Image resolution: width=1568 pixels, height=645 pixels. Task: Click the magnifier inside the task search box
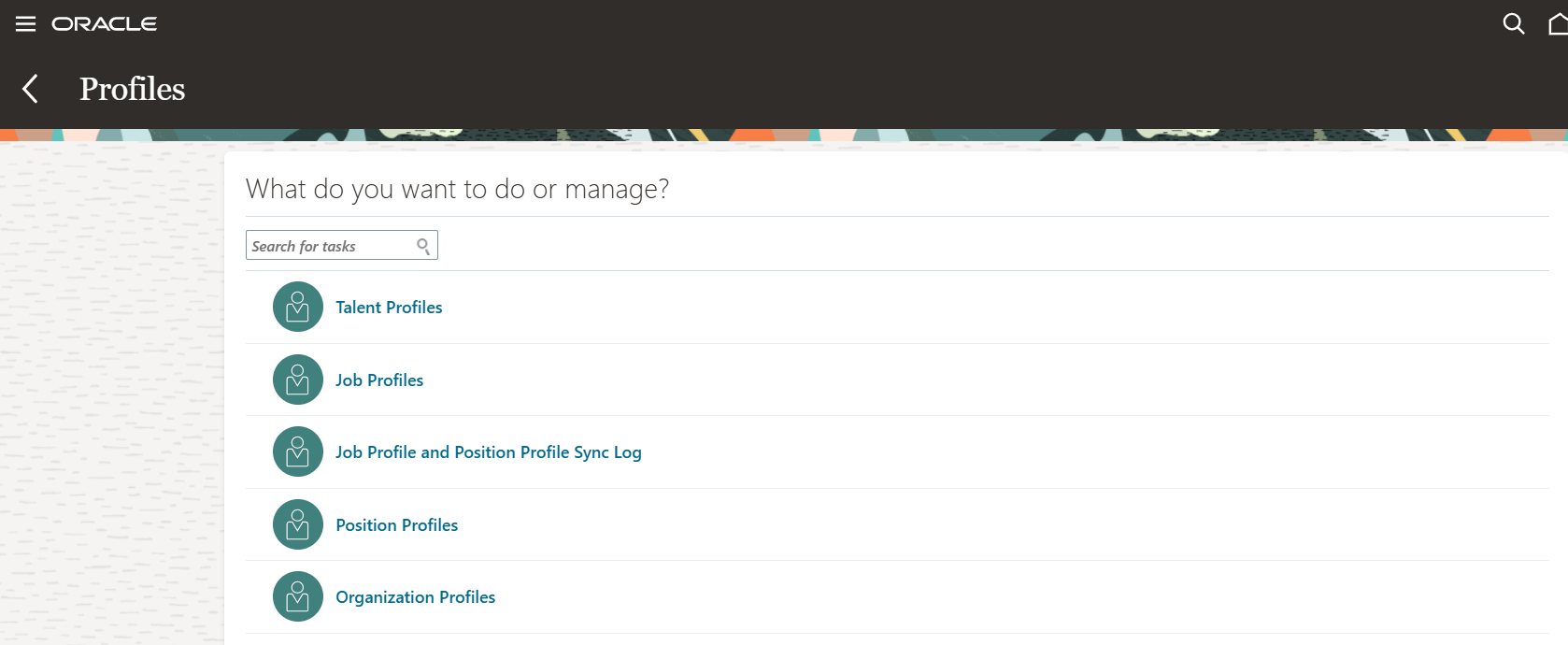point(423,245)
